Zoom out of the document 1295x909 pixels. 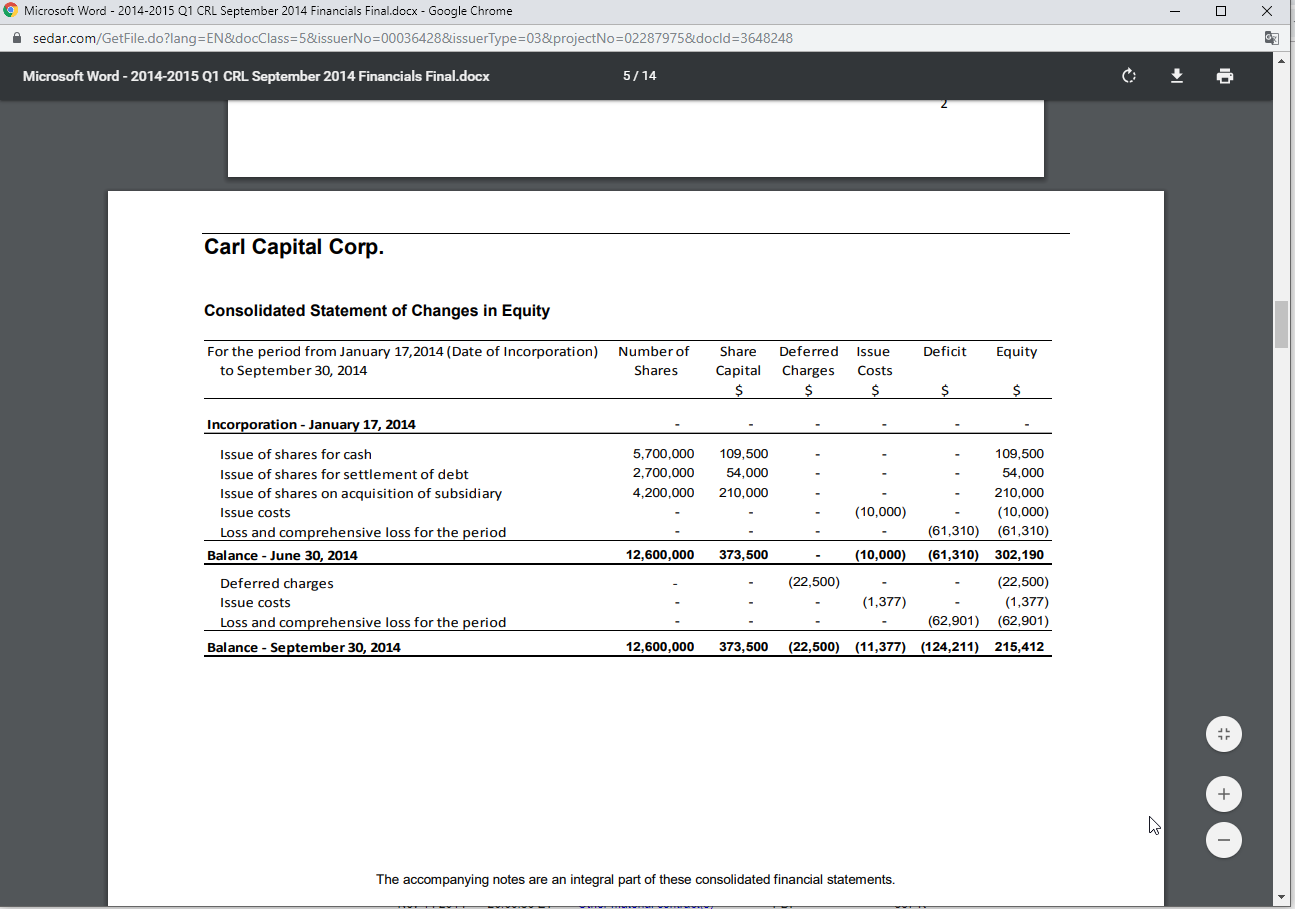click(x=1223, y=839)
